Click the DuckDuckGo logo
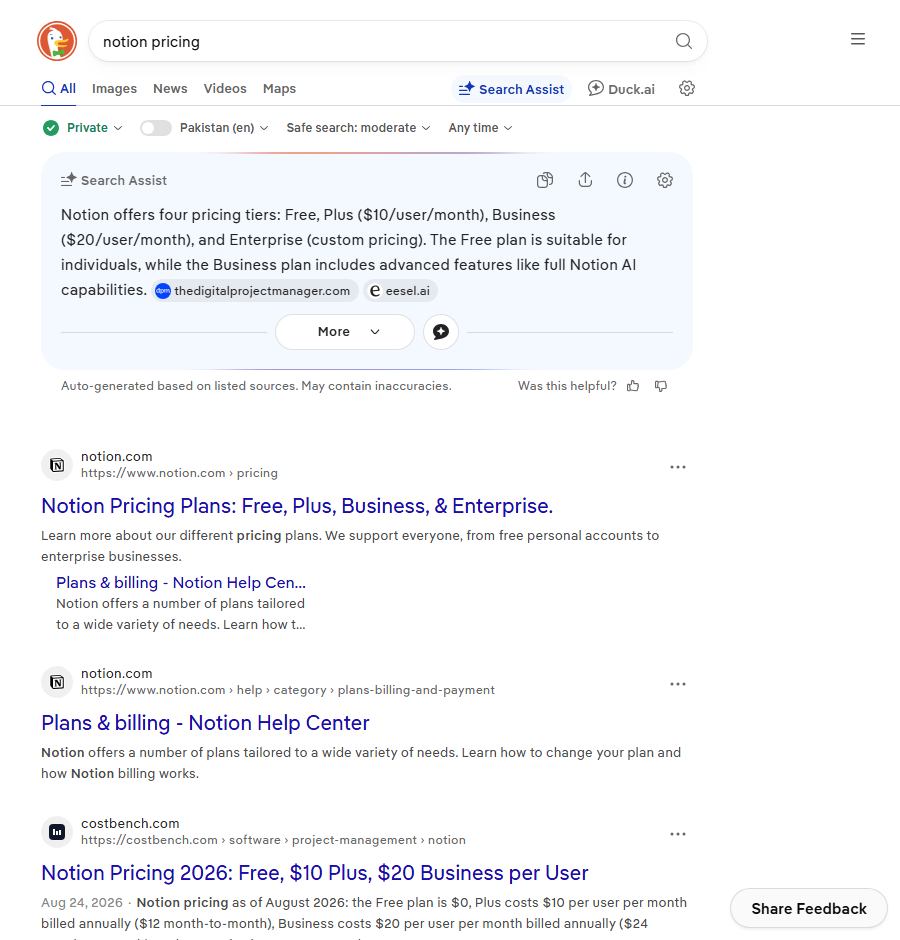 (57, 41)
